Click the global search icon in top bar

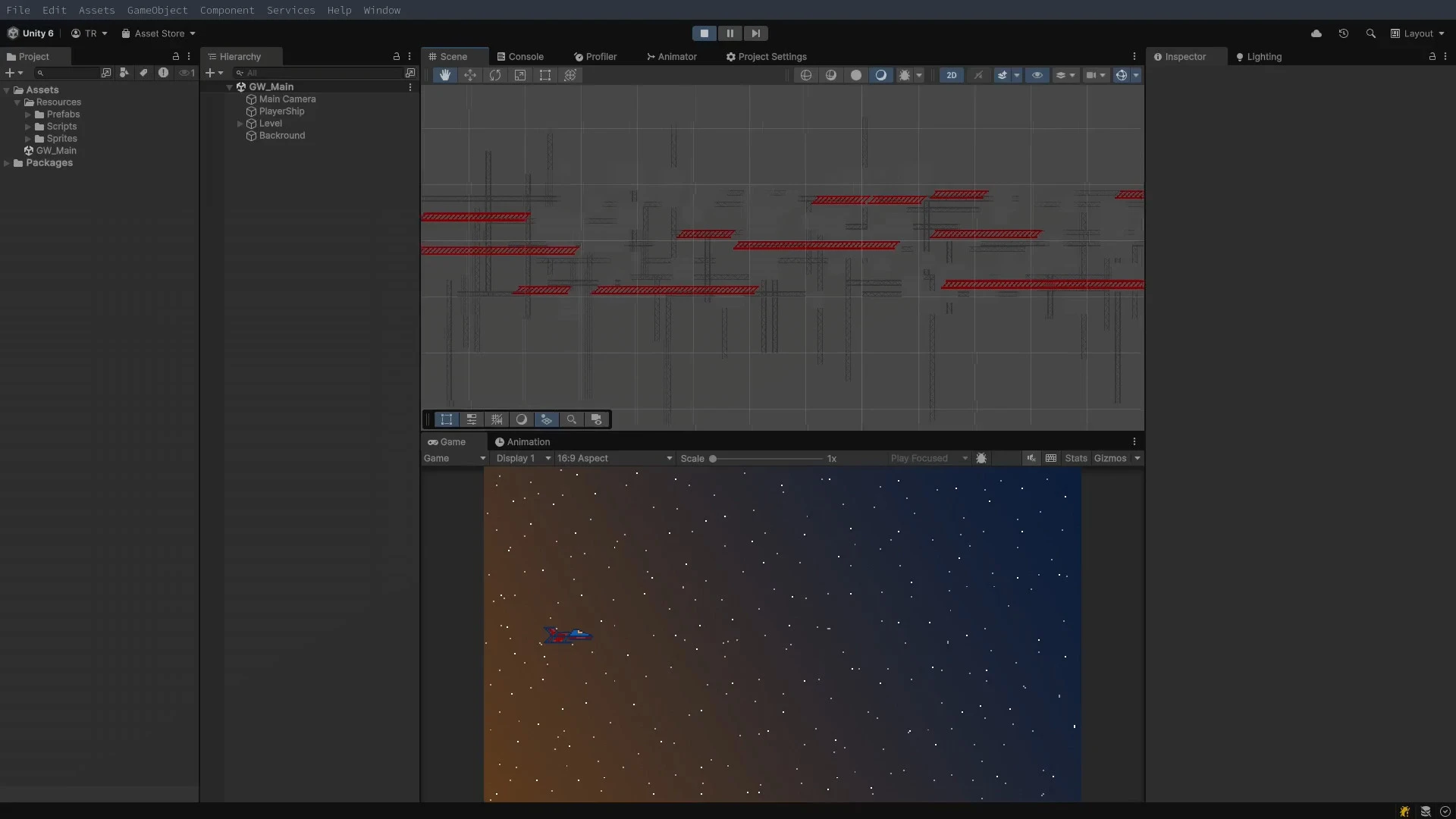1371,33
